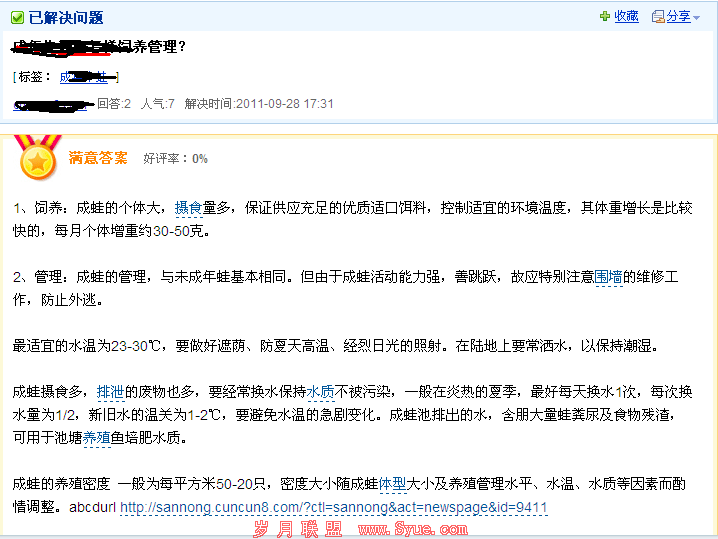Screen dimensions: 718x539
Task: Click the question title ending in 饲养管理
Action: point(100,46)
